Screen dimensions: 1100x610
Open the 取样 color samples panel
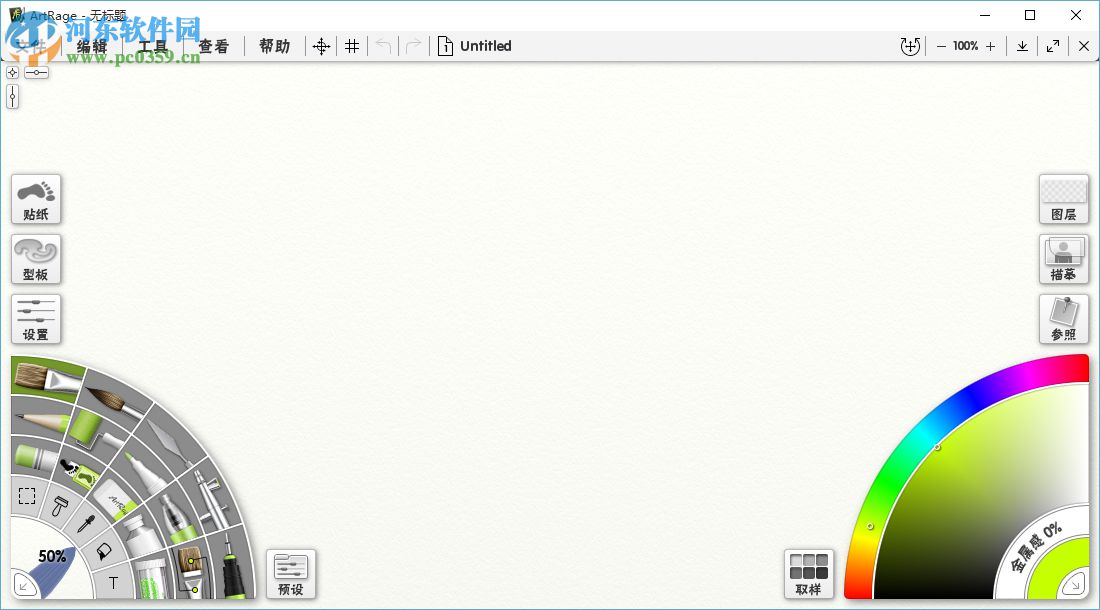(808, 574)
